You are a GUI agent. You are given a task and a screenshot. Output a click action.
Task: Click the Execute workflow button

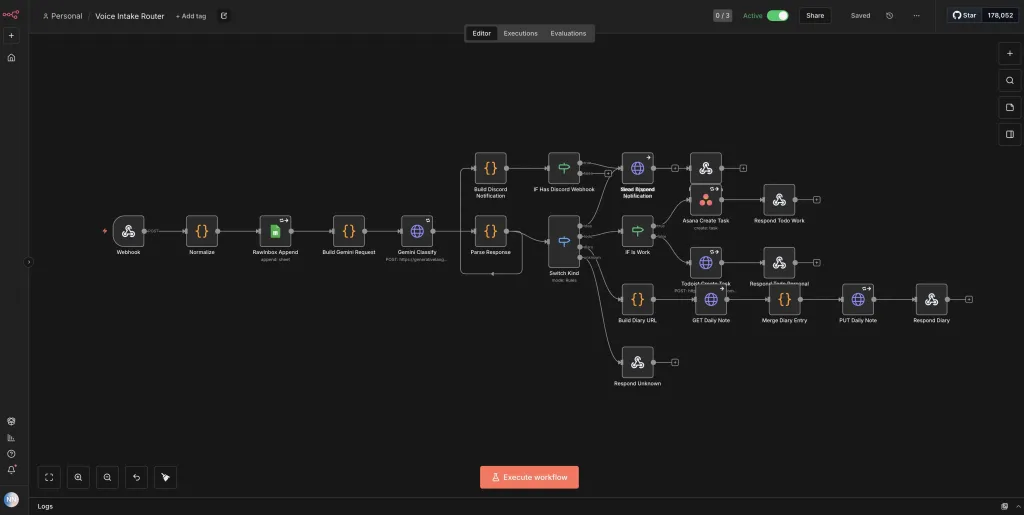[x=529, y=477]
